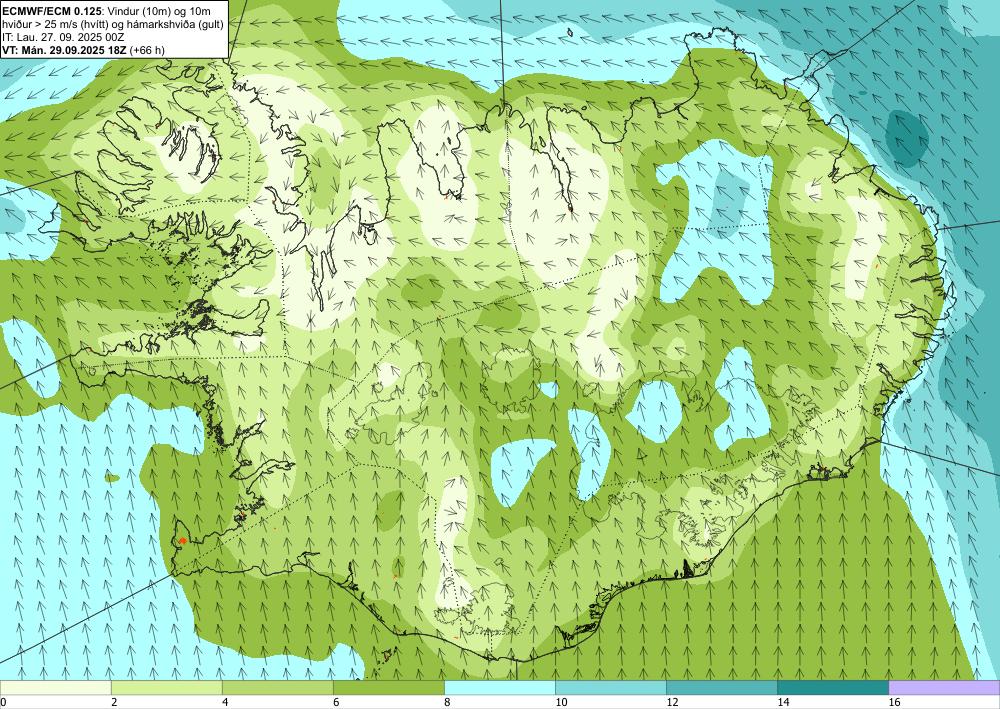
Task: Click the 'VT: Mán. 29.09.2025 18Z' valid time
Action: coord(64,50)
